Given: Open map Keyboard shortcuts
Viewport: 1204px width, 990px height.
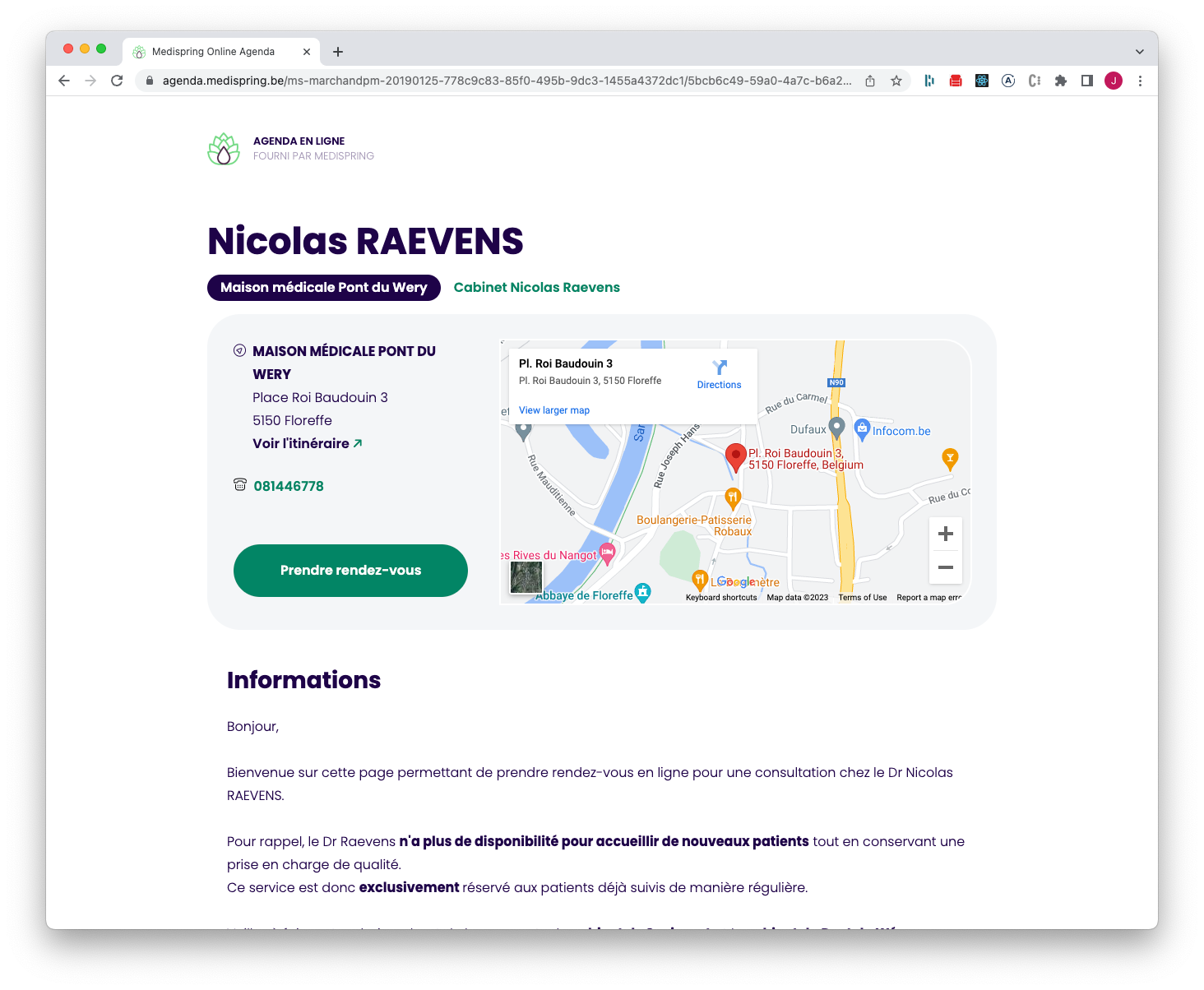Looking at the screenshot, I should click(x=721, y=598).
